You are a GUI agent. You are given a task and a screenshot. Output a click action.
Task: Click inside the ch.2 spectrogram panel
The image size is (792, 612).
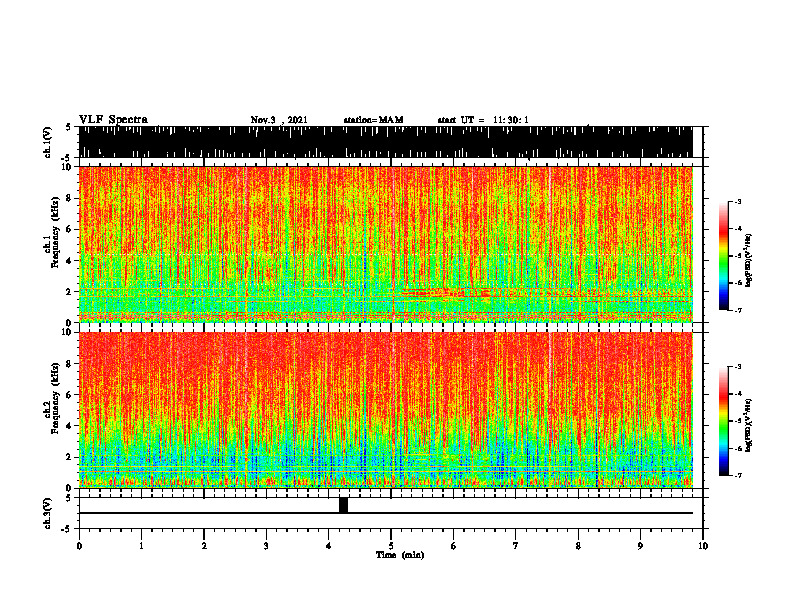click(385, 410)
